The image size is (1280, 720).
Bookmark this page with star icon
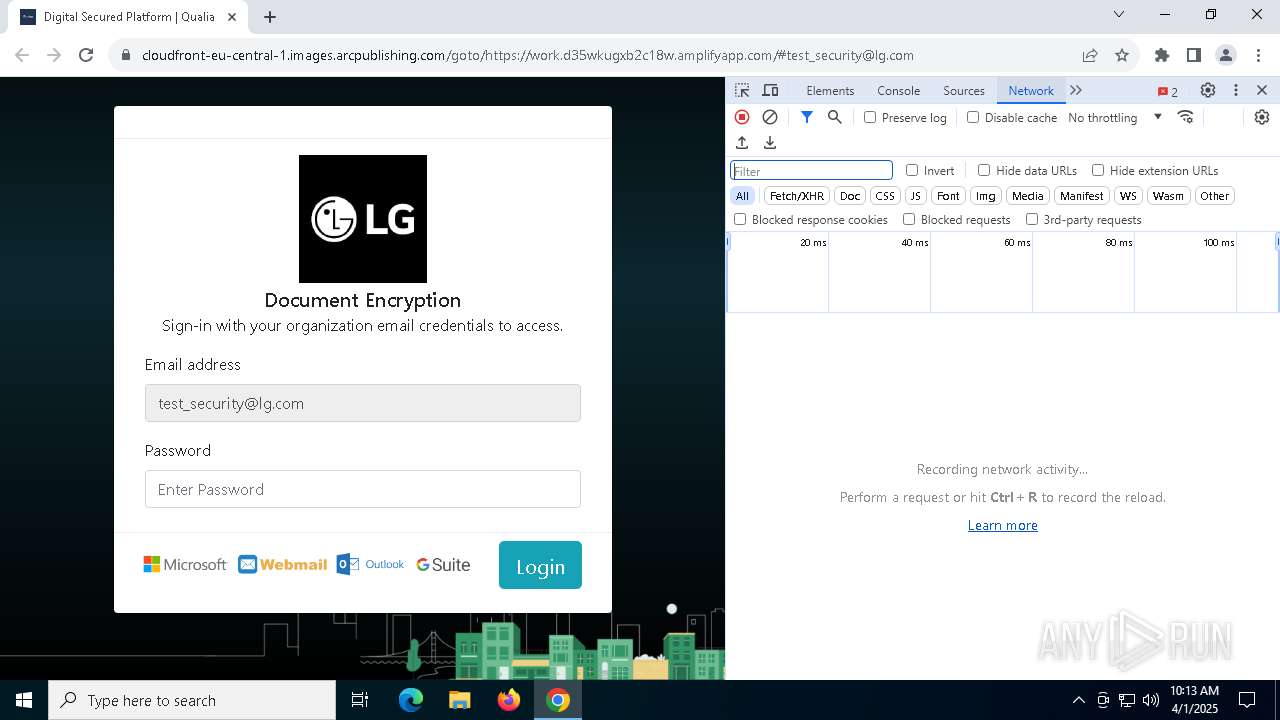coord(1122,55)
